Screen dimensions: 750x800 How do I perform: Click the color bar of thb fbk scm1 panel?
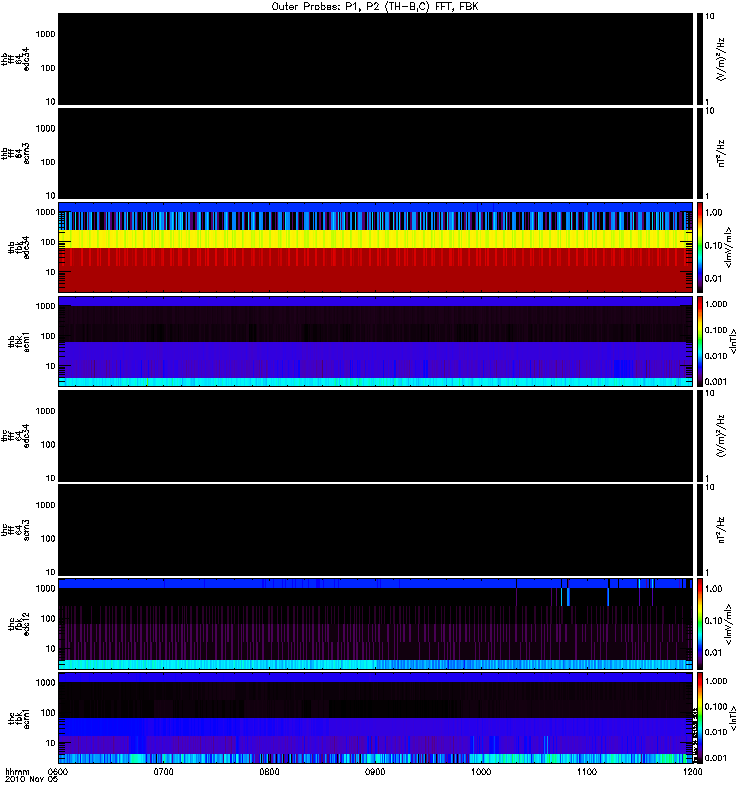[700, 341]
